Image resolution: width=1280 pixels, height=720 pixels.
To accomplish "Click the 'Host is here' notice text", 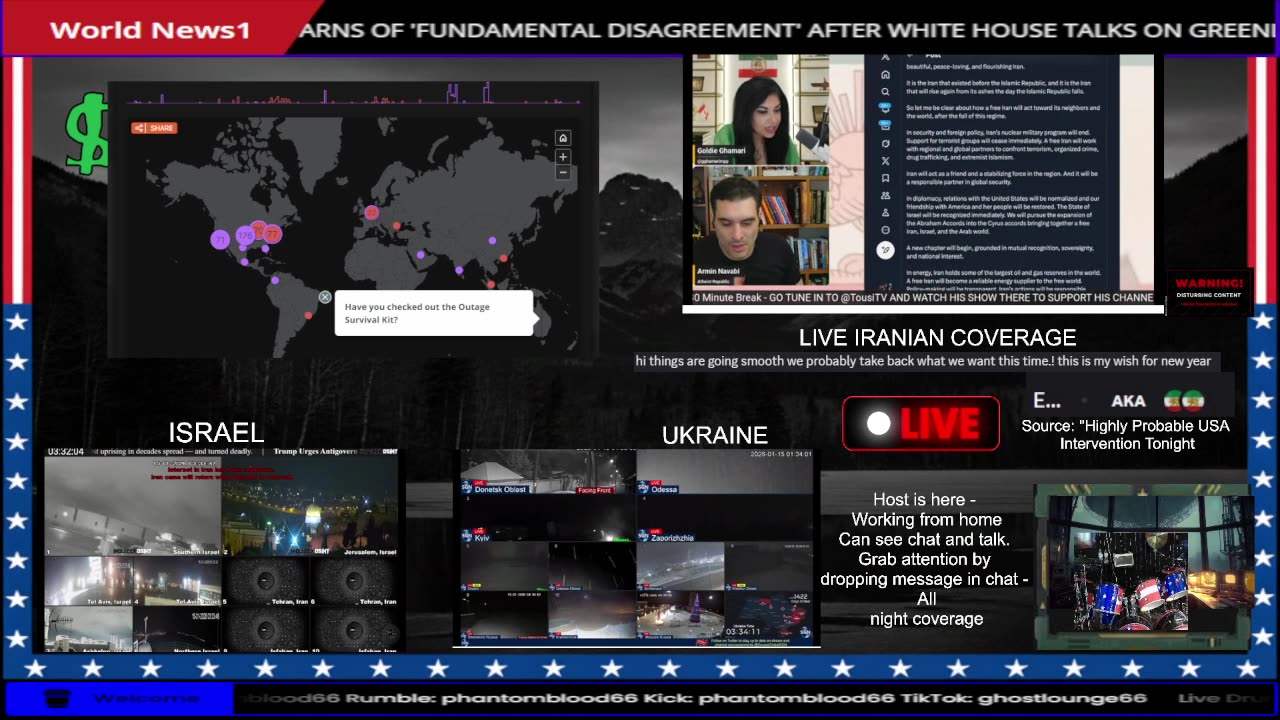I will point(924,559).
